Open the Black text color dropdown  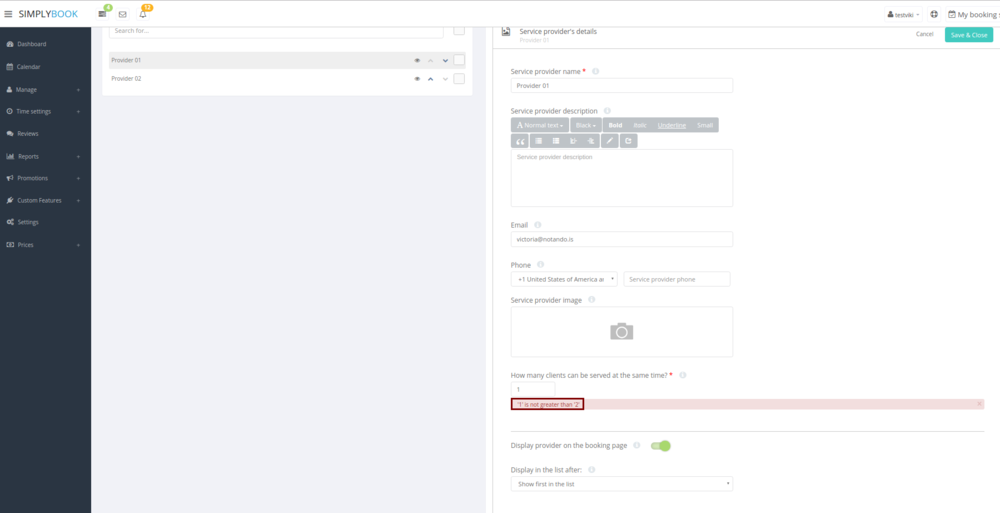[586, 125]
